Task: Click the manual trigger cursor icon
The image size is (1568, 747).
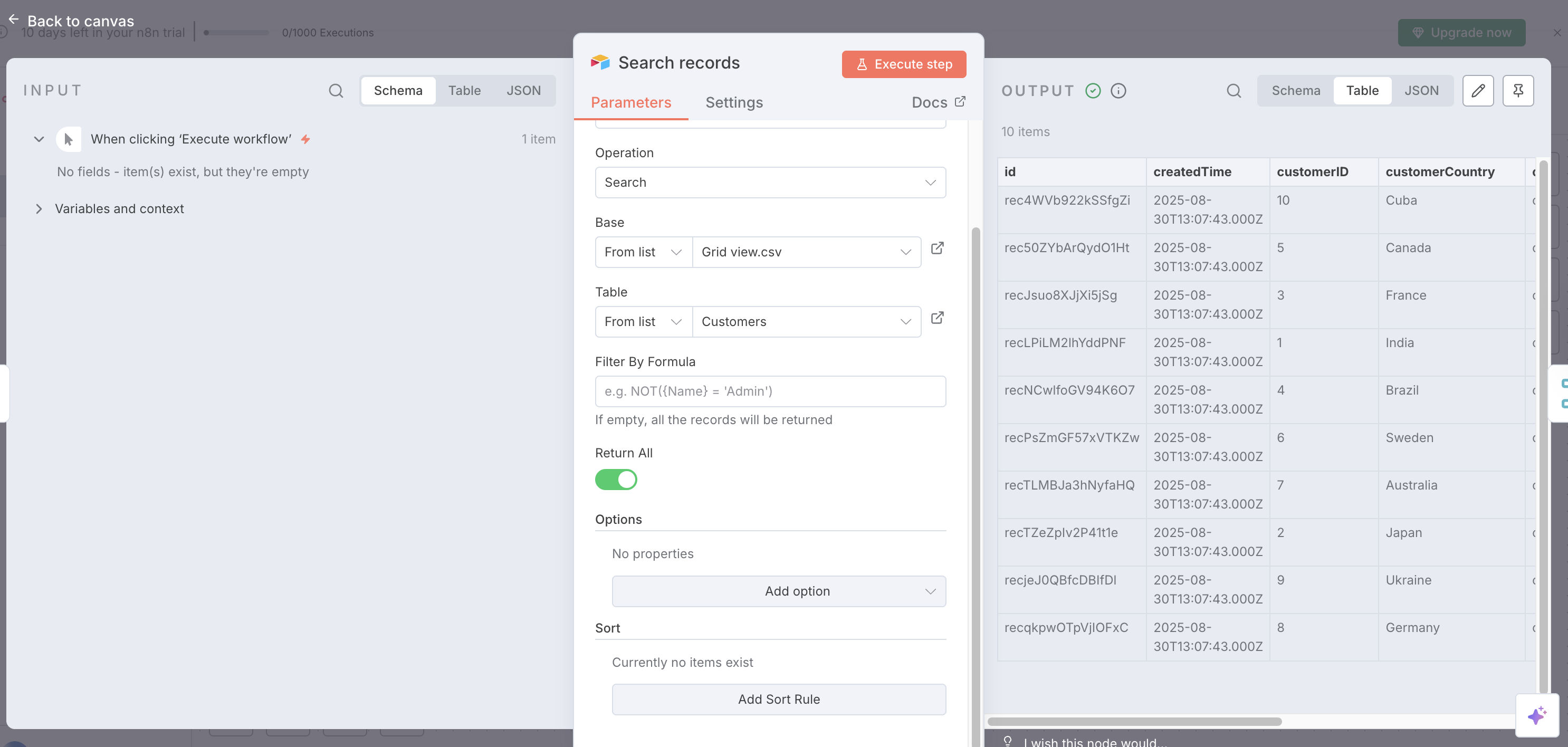Action: [x=68, y=139]
